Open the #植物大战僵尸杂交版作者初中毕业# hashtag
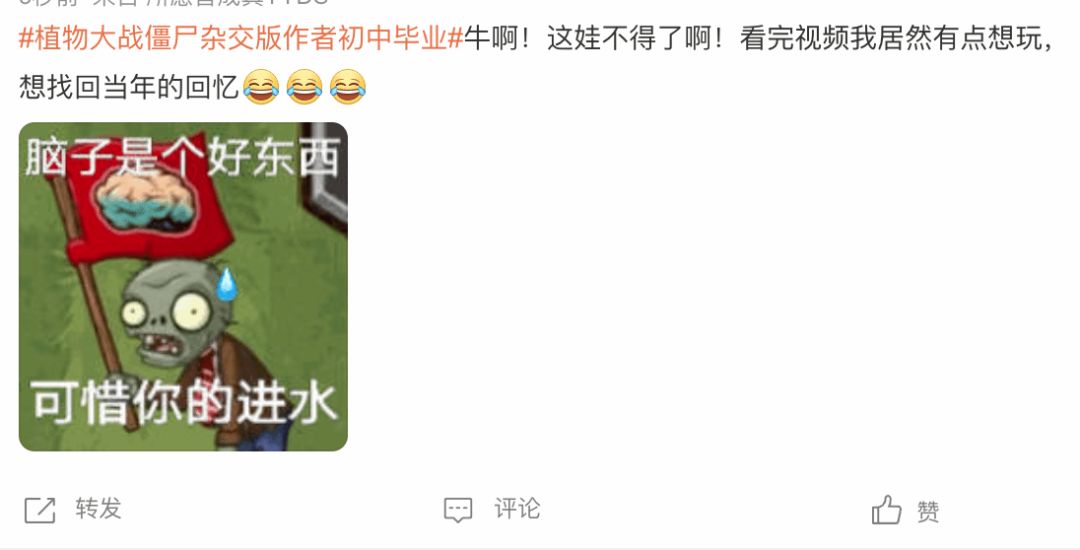 (x=240, y=39)
